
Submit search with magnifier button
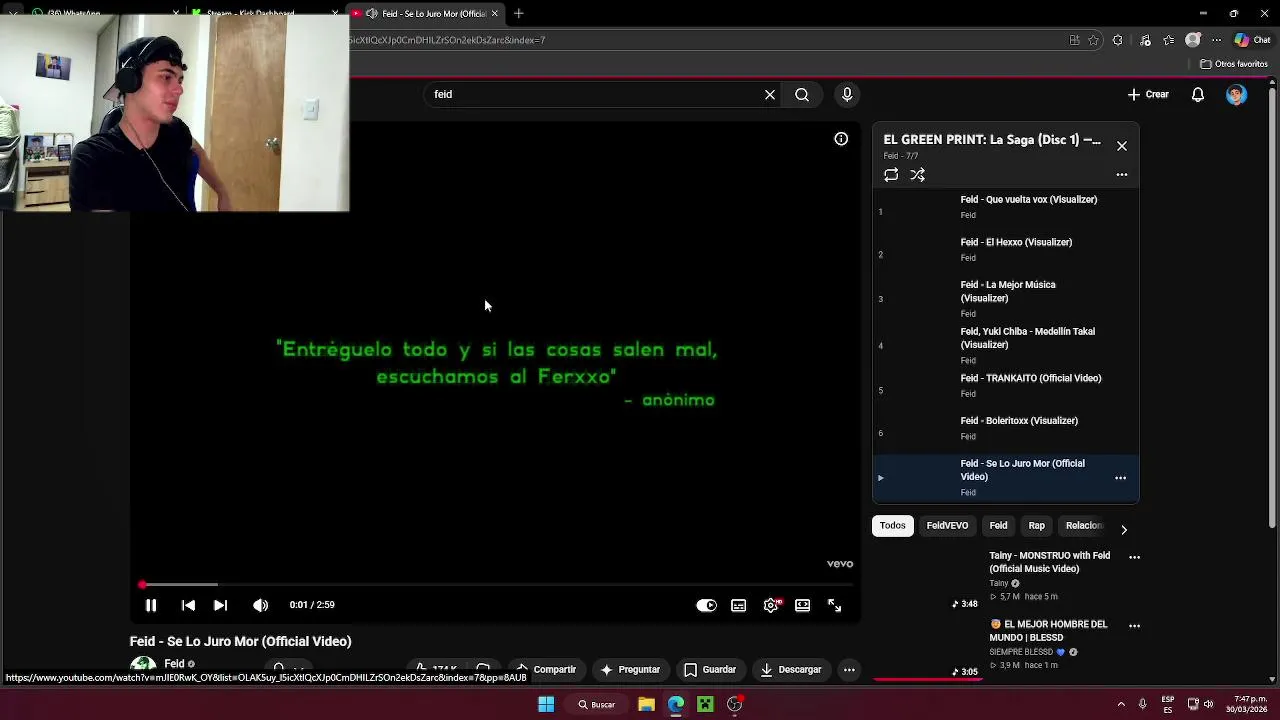pyautogui.click(x=802, y=94)
